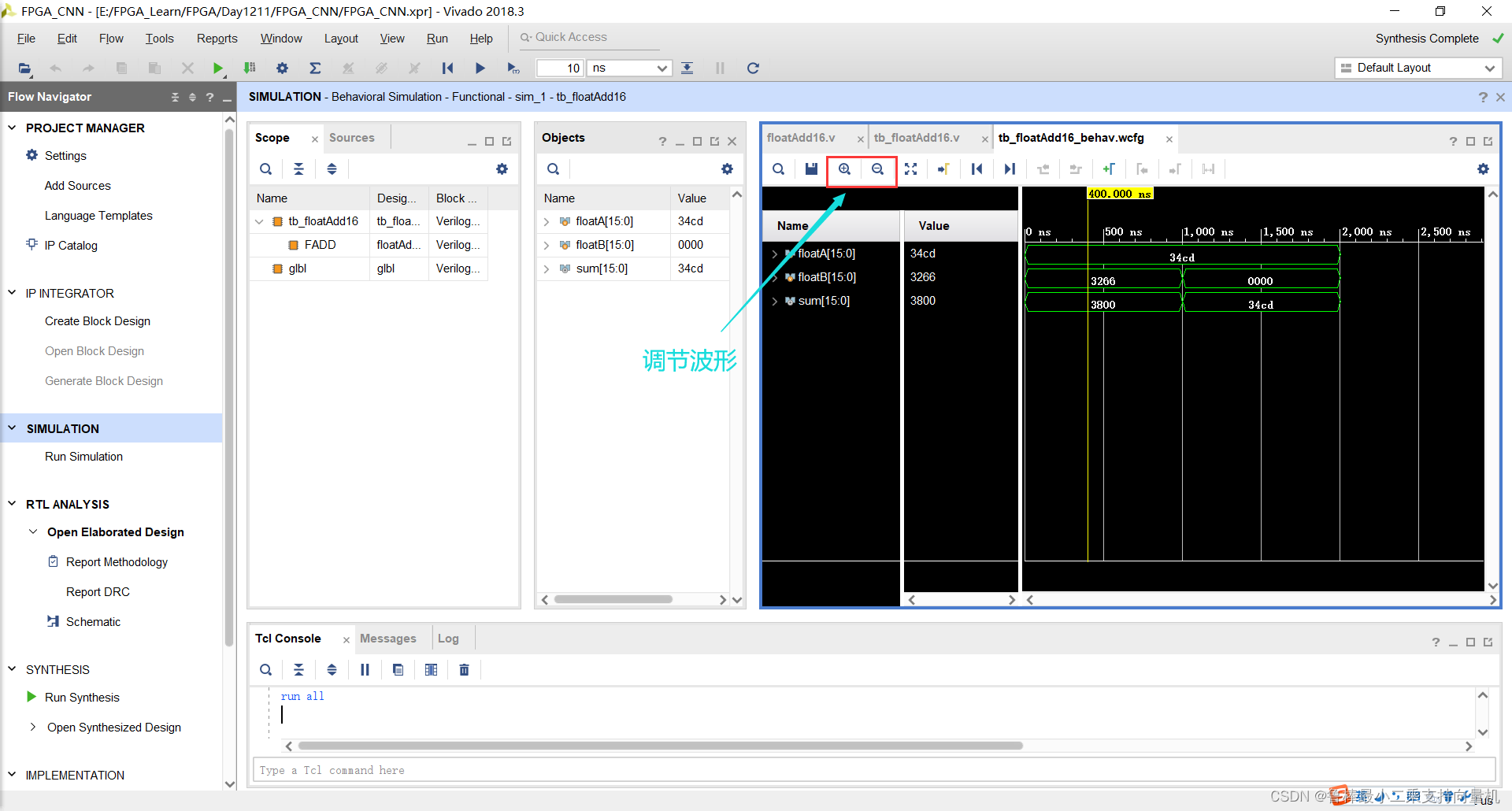Switch to tb_floatAdd16.v tab

point(917,138)
